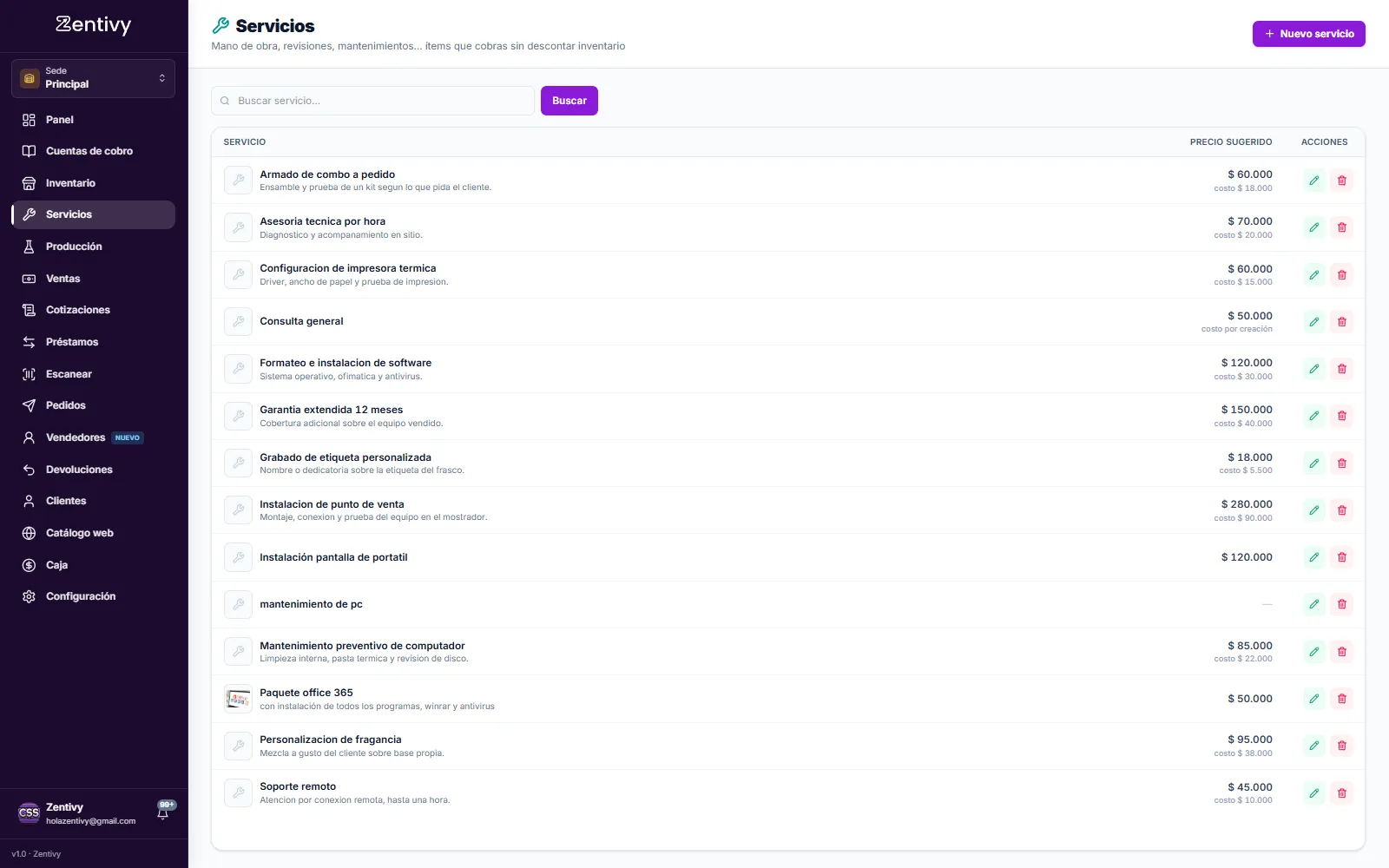Screen dimensions: 1389x868
Task: Open Vendedores section marked NUEVO
Action: point(93,437)
